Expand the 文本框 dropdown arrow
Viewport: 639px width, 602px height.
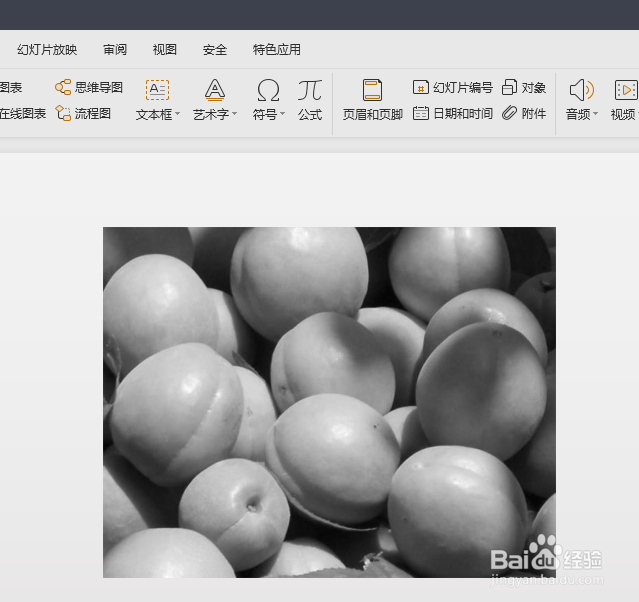[x=178, y=114]
